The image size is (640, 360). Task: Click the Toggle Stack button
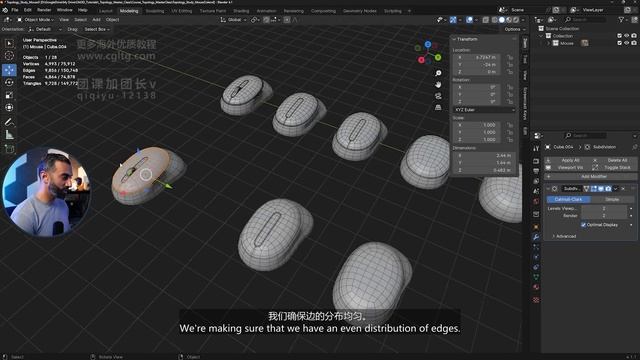613,168
